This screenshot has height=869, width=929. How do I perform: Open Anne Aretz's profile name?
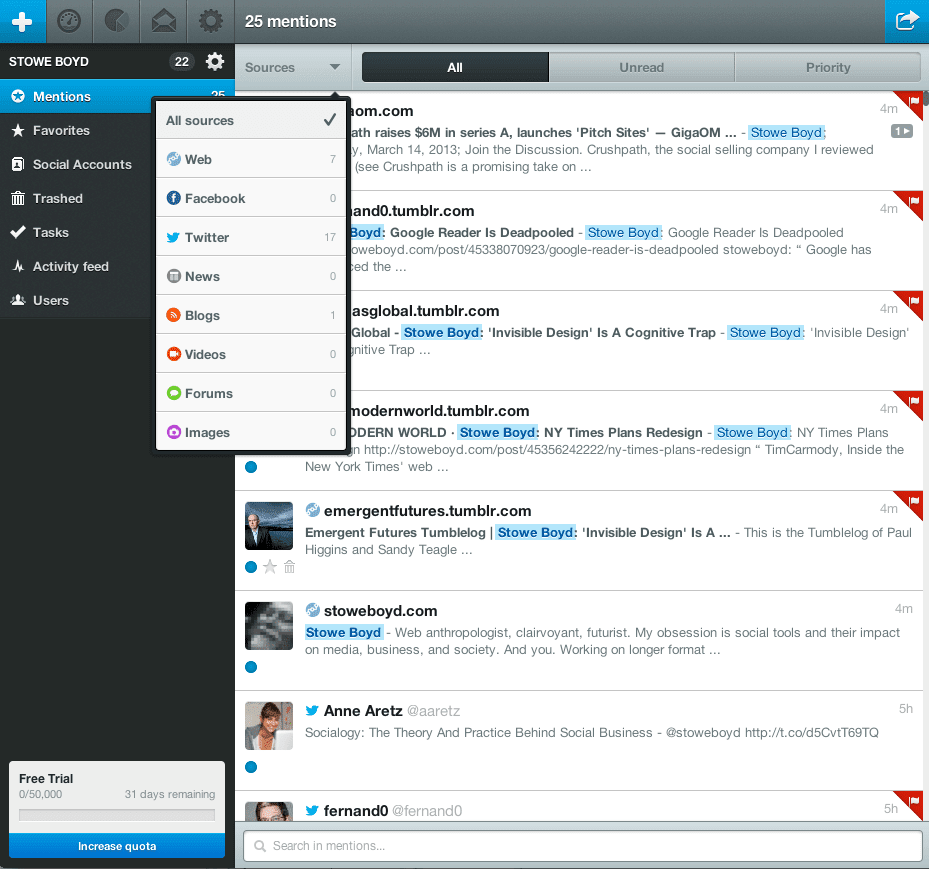click(x=363, y=711)
